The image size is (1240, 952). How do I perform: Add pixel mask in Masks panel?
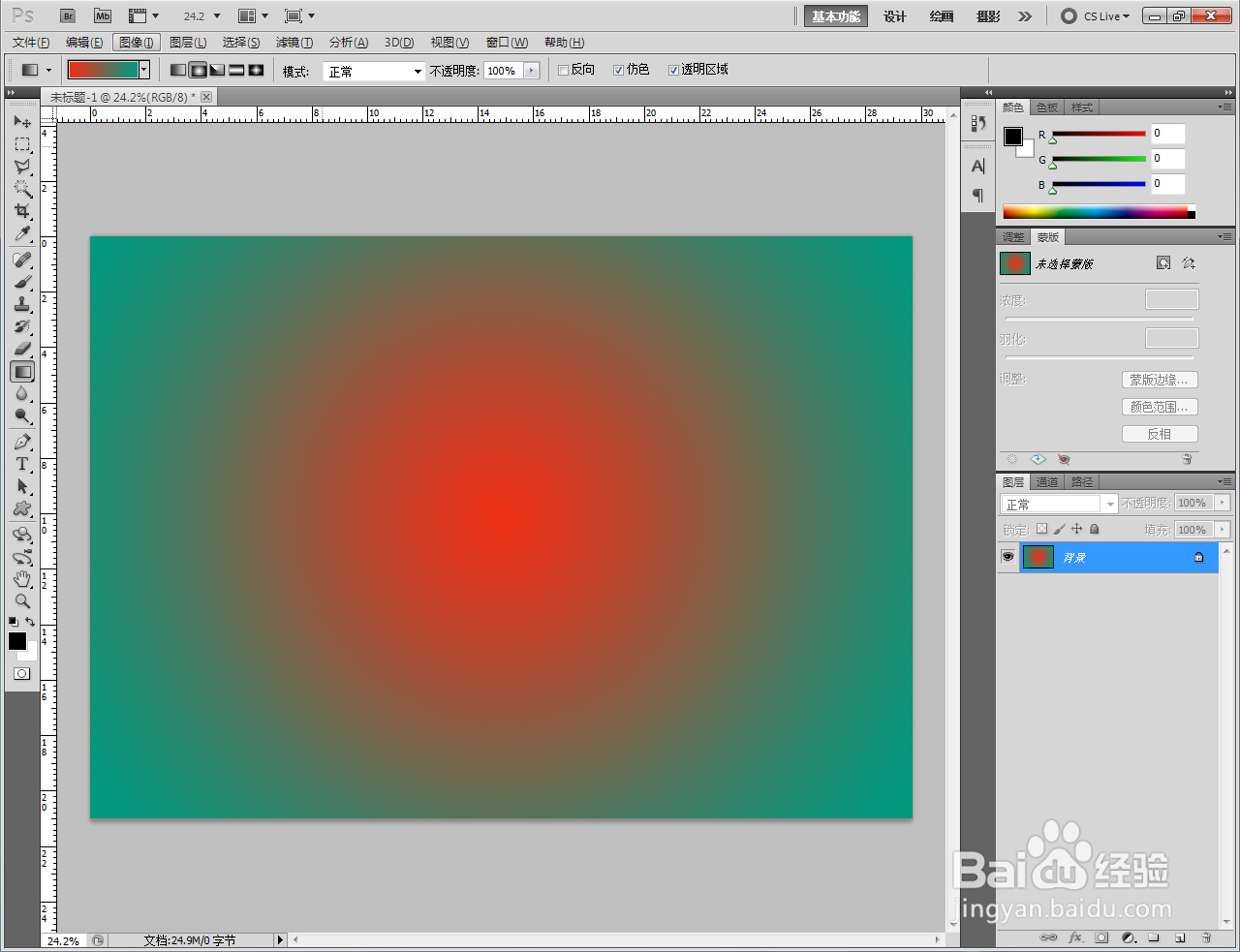coord(1163,263)
